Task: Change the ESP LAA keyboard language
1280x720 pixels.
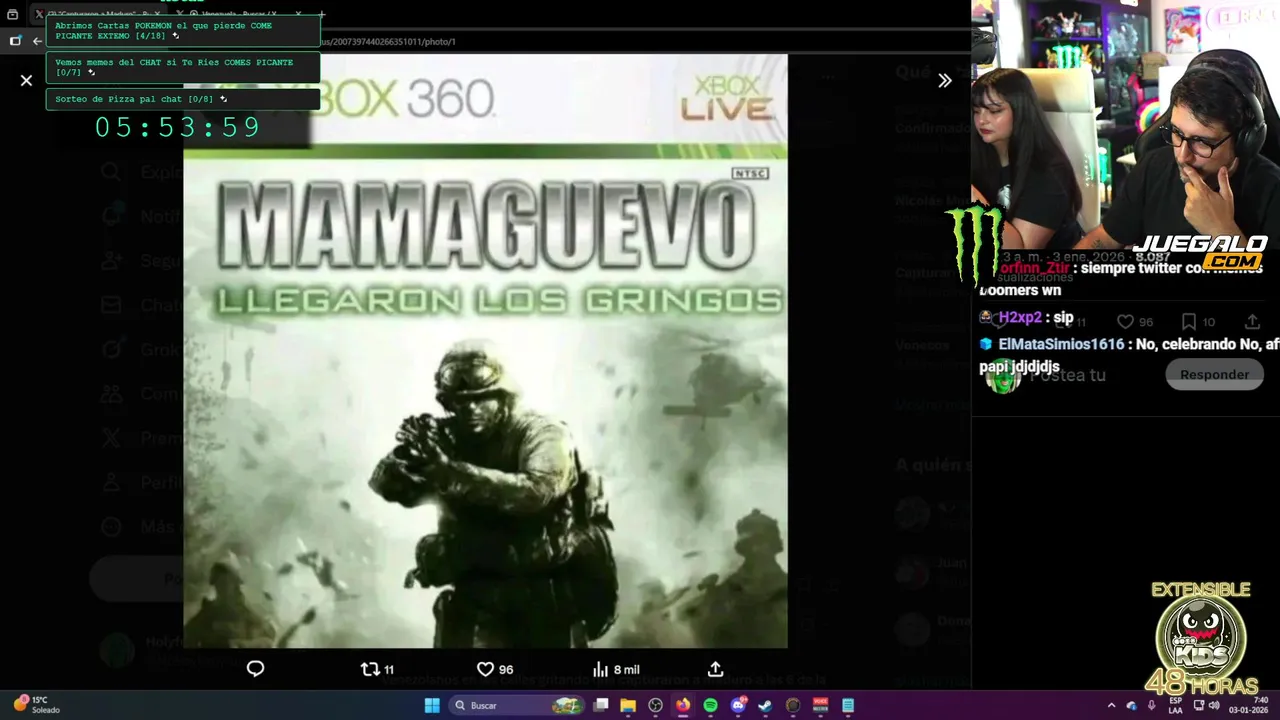Action: click(1176, 705)
